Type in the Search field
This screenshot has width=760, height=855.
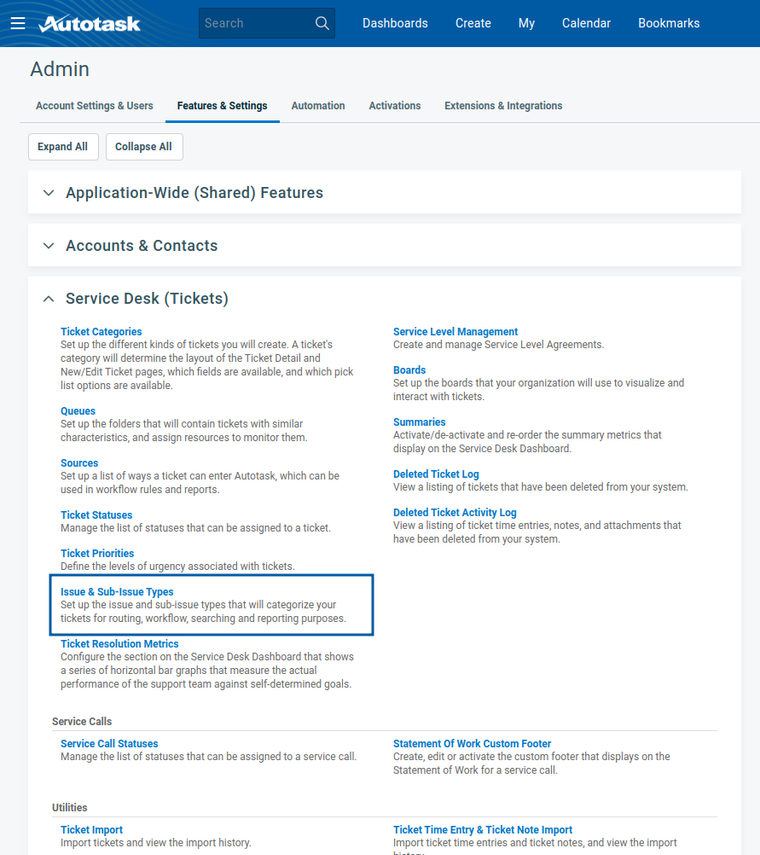(255, 23)
